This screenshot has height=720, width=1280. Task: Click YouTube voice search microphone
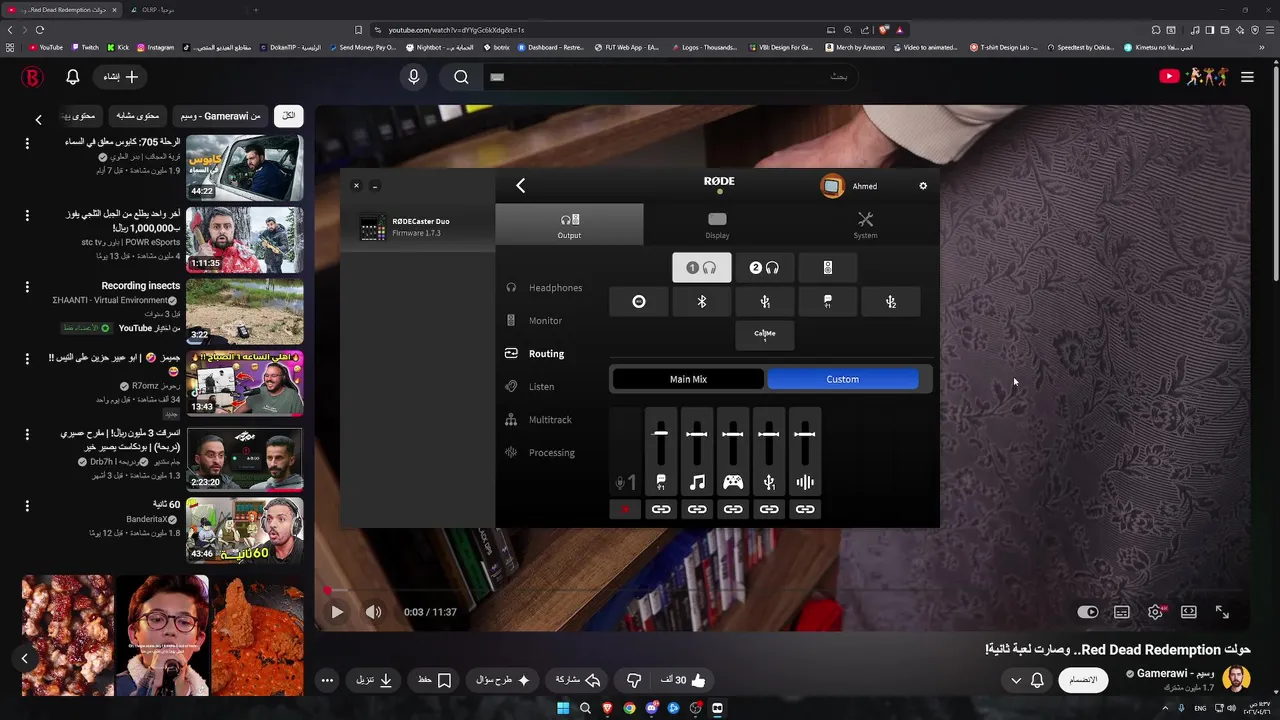(x=414, y=77)
